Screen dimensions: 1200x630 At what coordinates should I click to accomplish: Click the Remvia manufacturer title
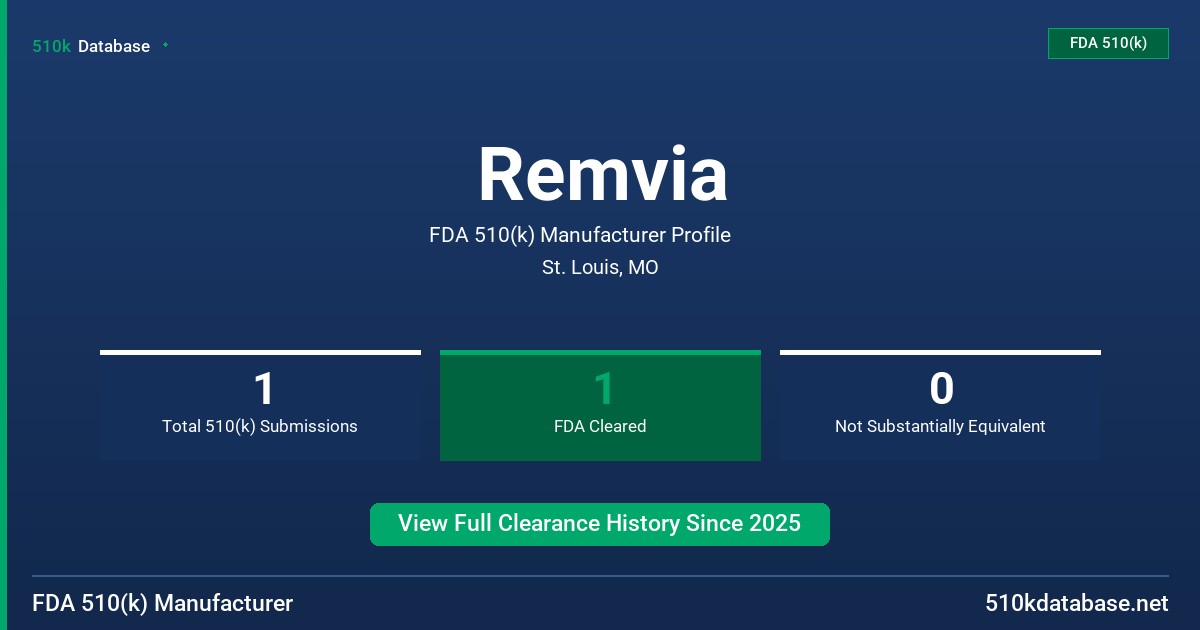point(602,175)
